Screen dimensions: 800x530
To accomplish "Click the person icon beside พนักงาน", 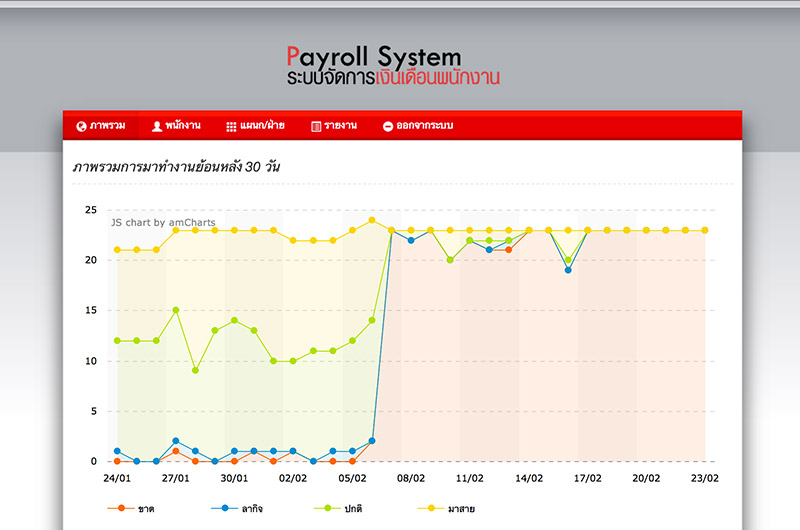I will click(157, 126).
